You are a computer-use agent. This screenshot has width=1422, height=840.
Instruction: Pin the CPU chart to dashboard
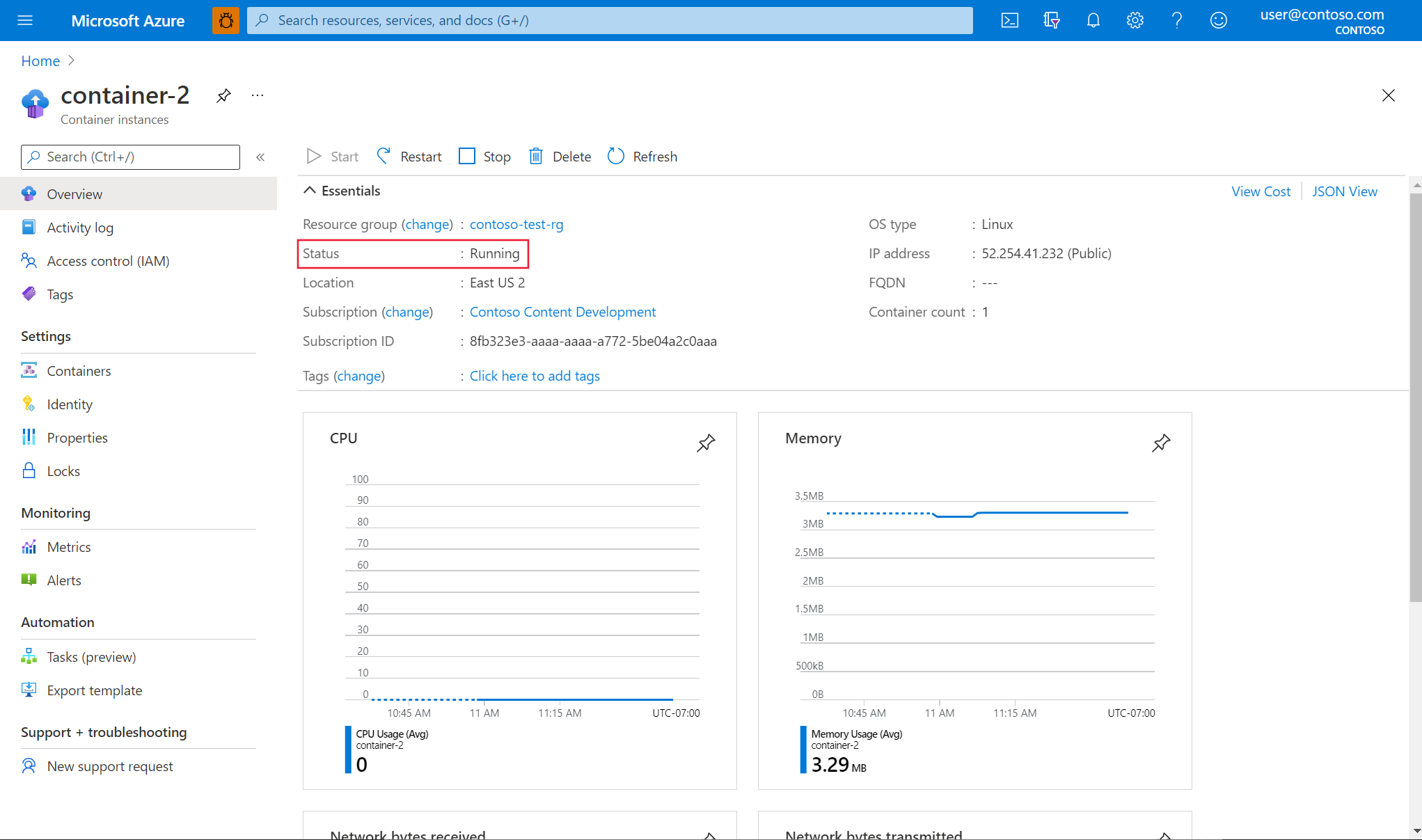coord(706,442)
